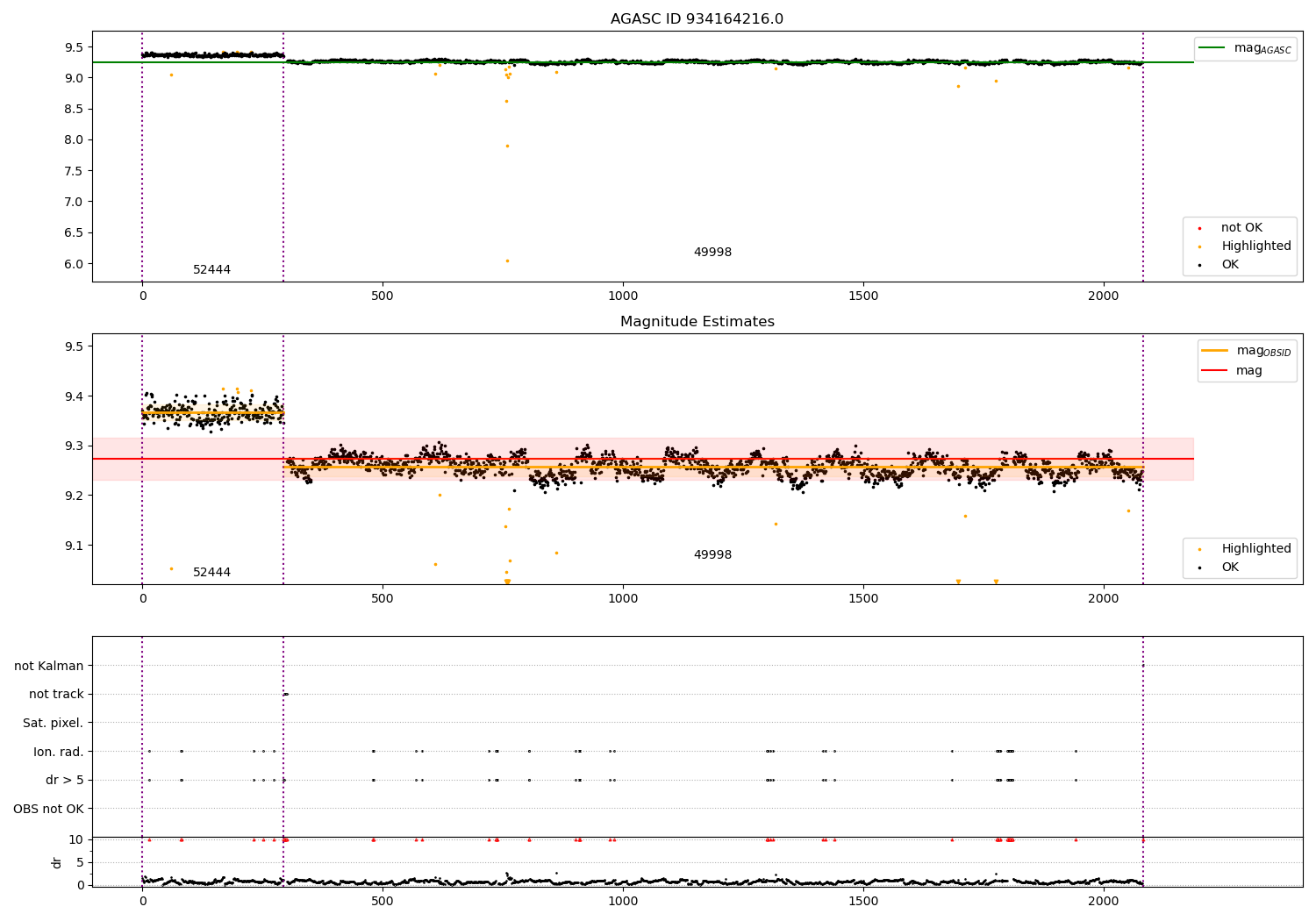Click the '2000' x-tick under the bottom plot
Image resolution: width=1316 pixels, height=921 pixels.
(x=1104, y=902)
